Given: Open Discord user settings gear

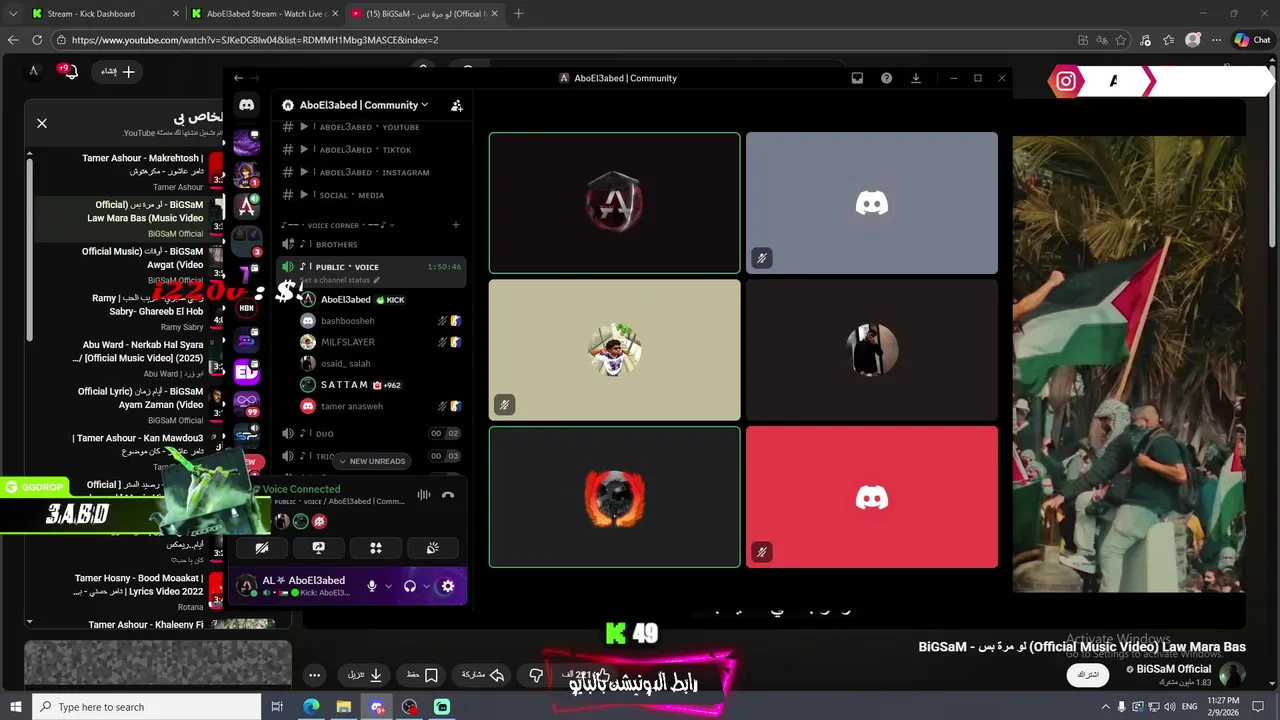Looking at the screenshot, I should click(x=447, y=586).
